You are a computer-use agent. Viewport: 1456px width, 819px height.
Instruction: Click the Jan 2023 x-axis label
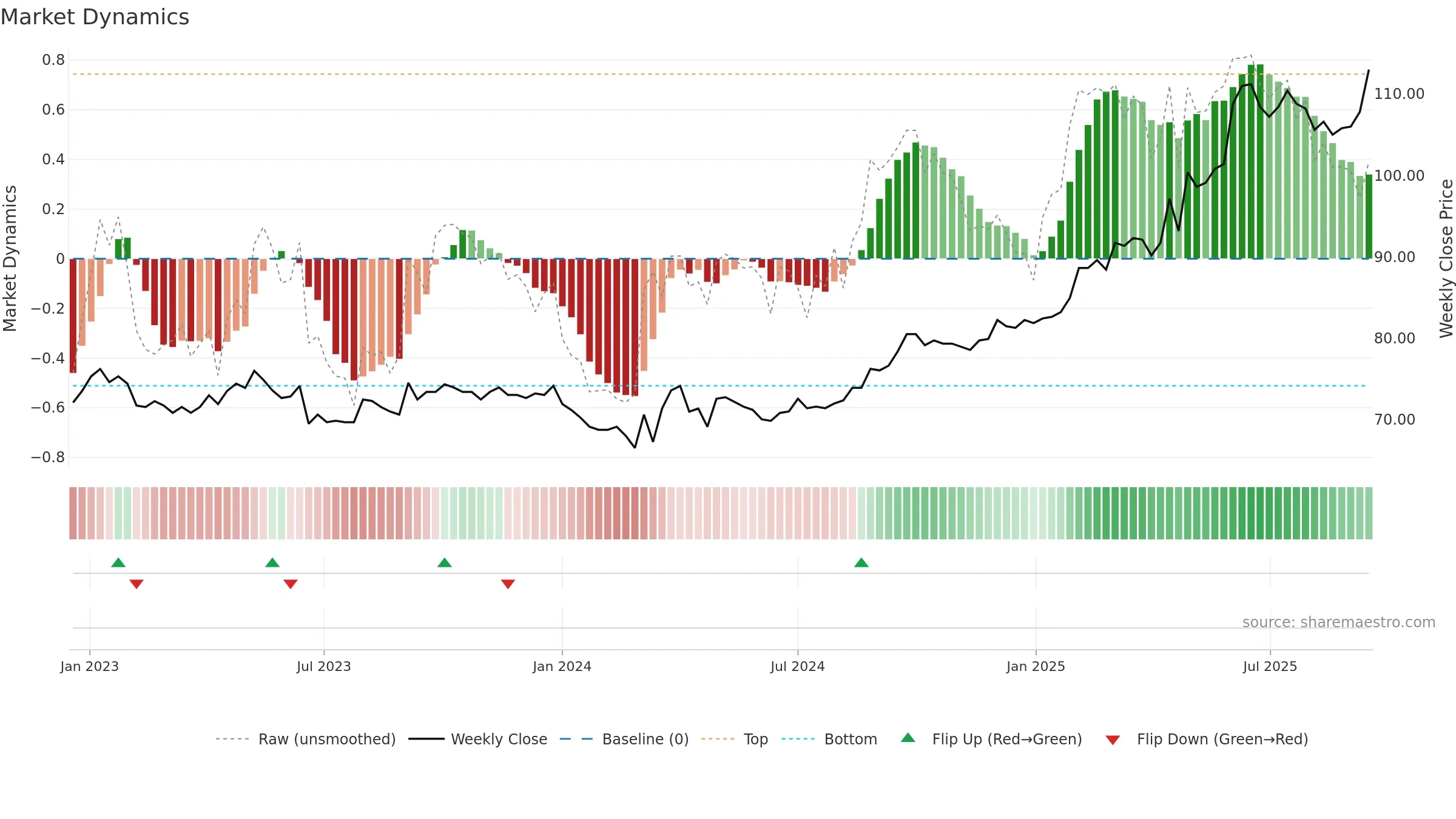tap(90, 666)
